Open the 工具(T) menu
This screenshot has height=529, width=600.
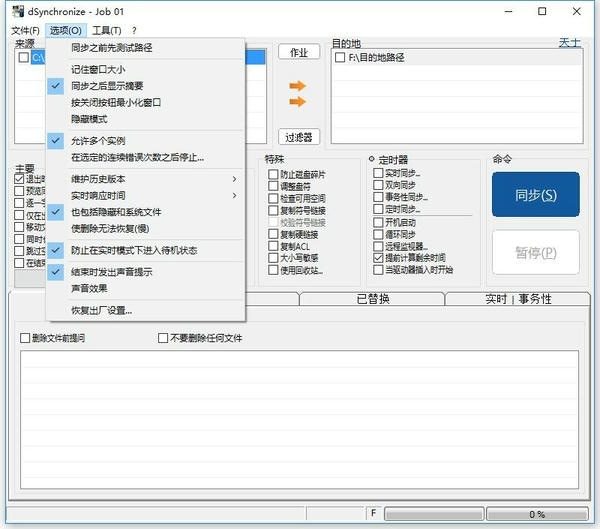pos(107,31)
